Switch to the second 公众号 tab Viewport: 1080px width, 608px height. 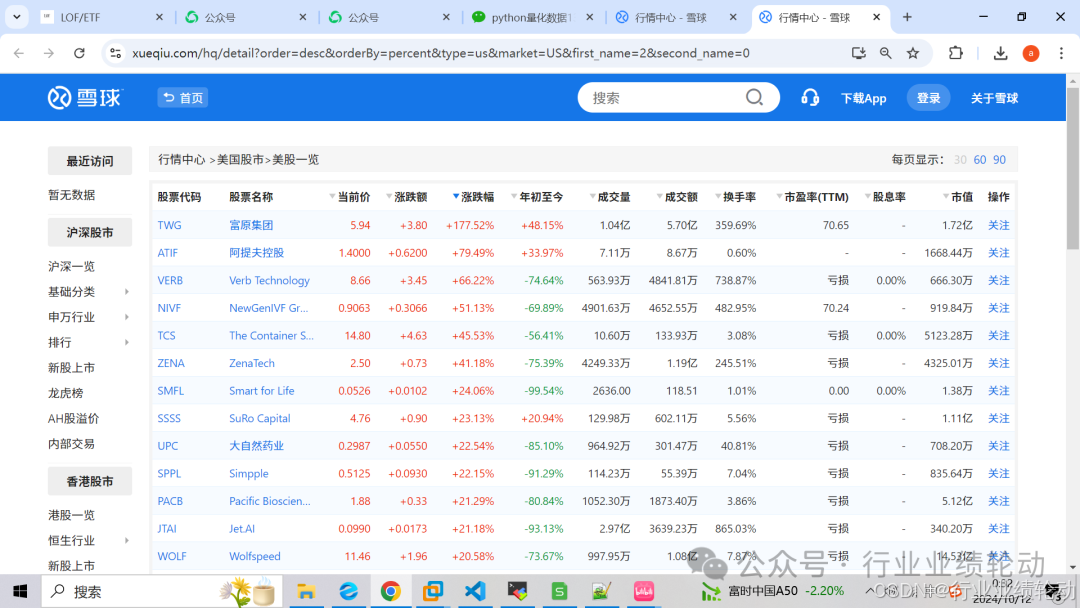(388, 17)
